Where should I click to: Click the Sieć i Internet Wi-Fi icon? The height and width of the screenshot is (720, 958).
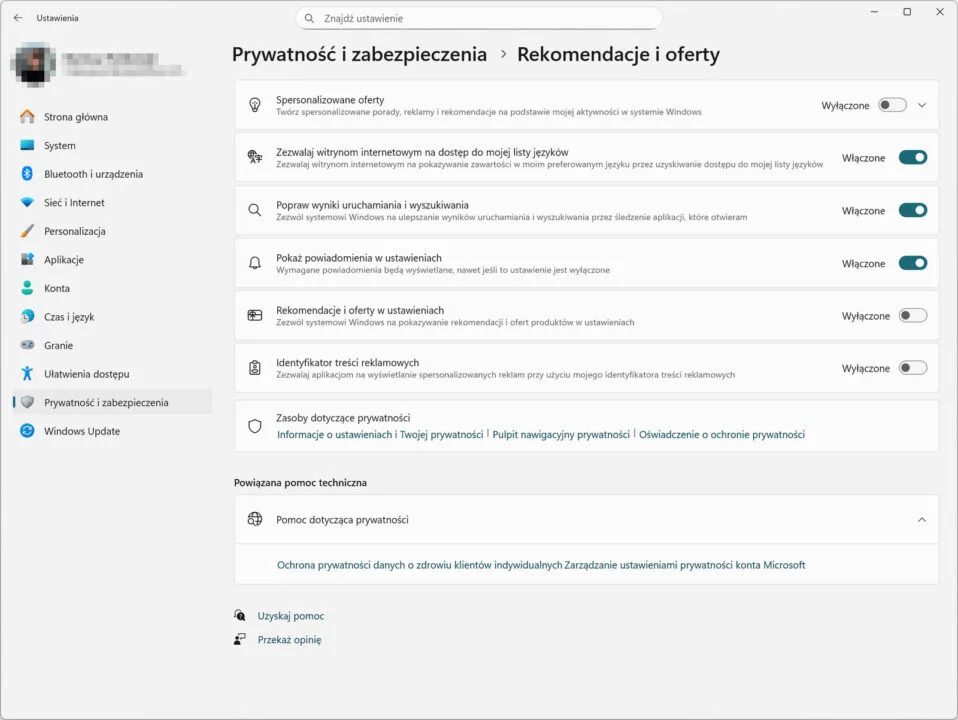click(x=27, y=203)
